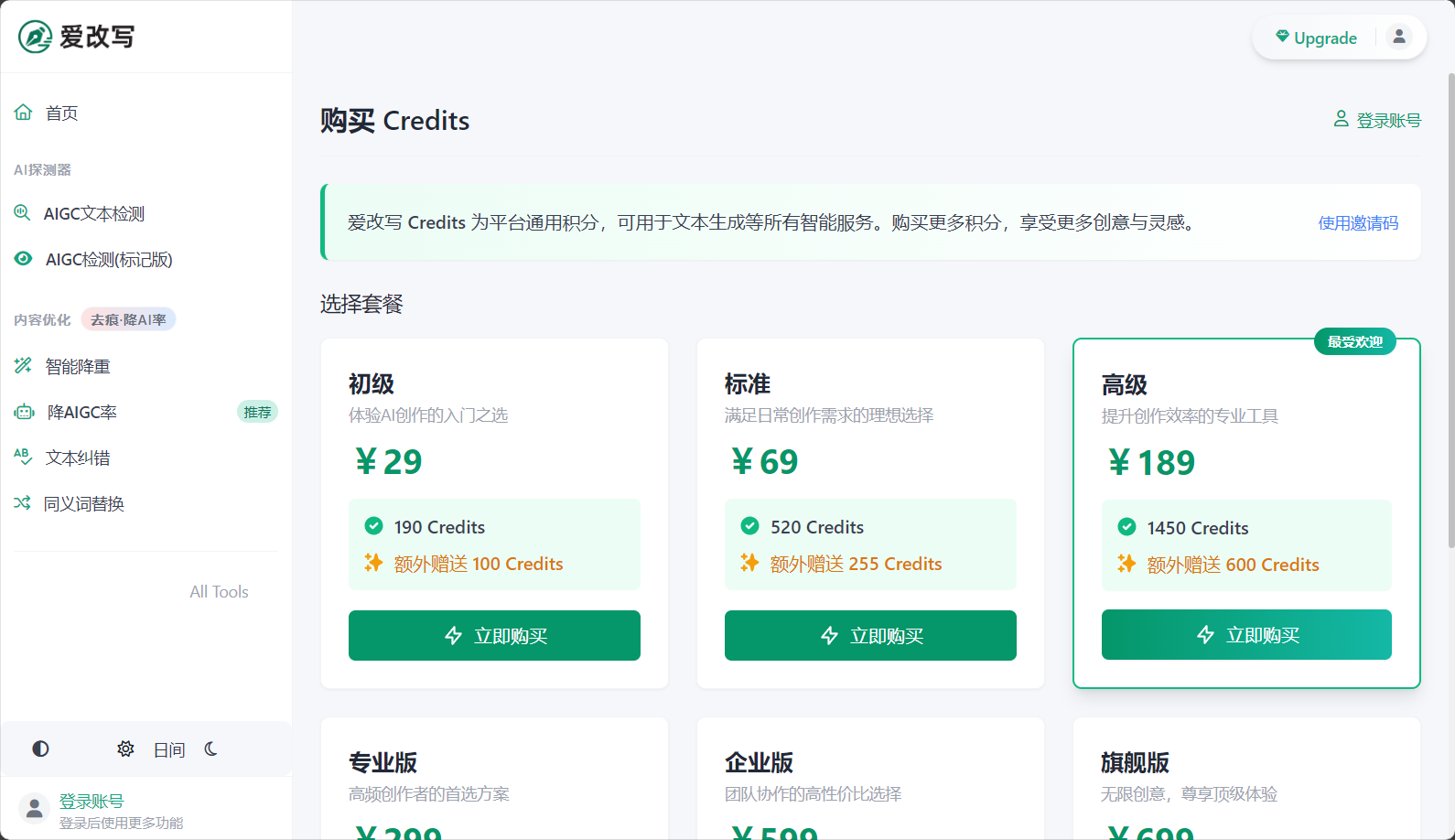Click the ¥189 price text
The image size is (1455, 840).
tap(1151, 462)
